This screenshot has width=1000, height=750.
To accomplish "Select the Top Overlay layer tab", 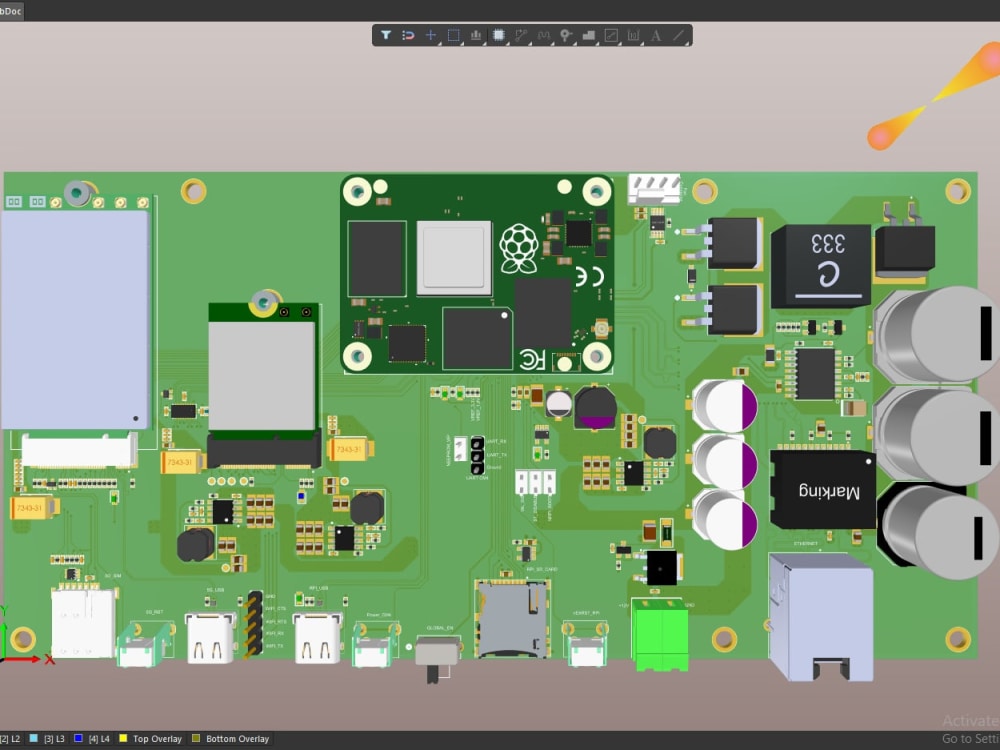I will pos(151,739).
